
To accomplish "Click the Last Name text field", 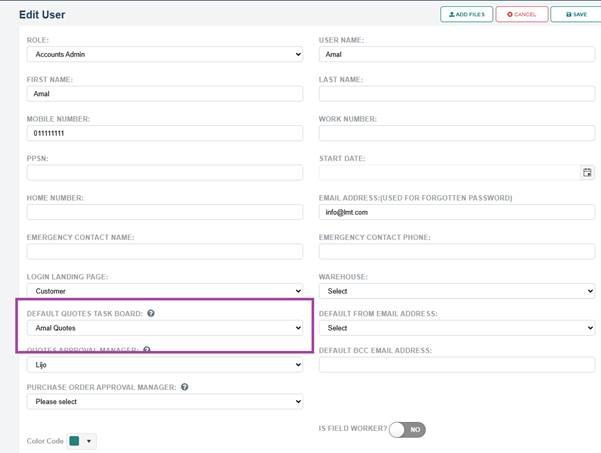I will click(456, 94).
